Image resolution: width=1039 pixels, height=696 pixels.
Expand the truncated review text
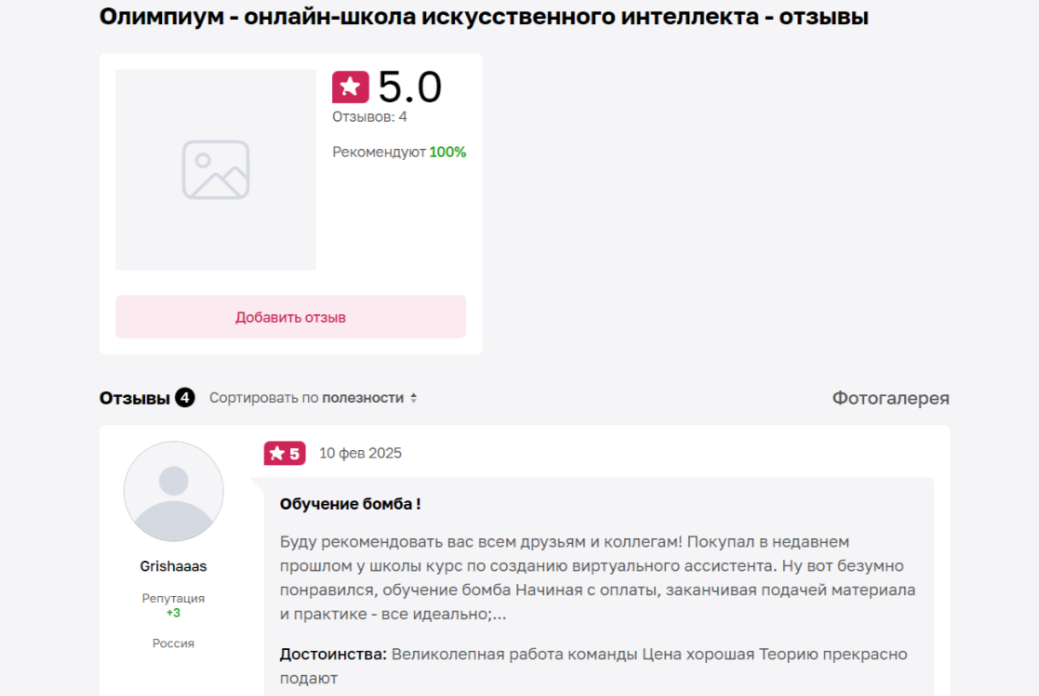pos(499,614)
